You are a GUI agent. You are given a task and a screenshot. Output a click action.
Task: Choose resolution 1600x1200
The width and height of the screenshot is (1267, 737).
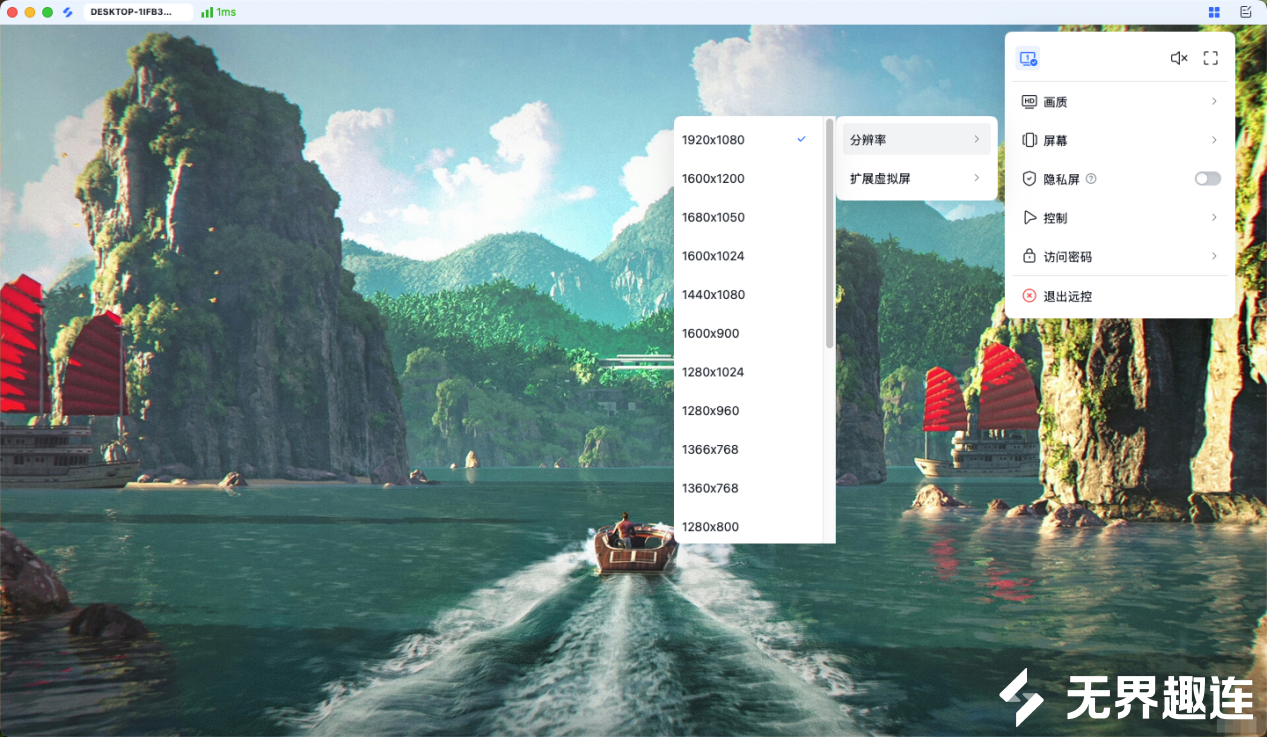point(748,178)
